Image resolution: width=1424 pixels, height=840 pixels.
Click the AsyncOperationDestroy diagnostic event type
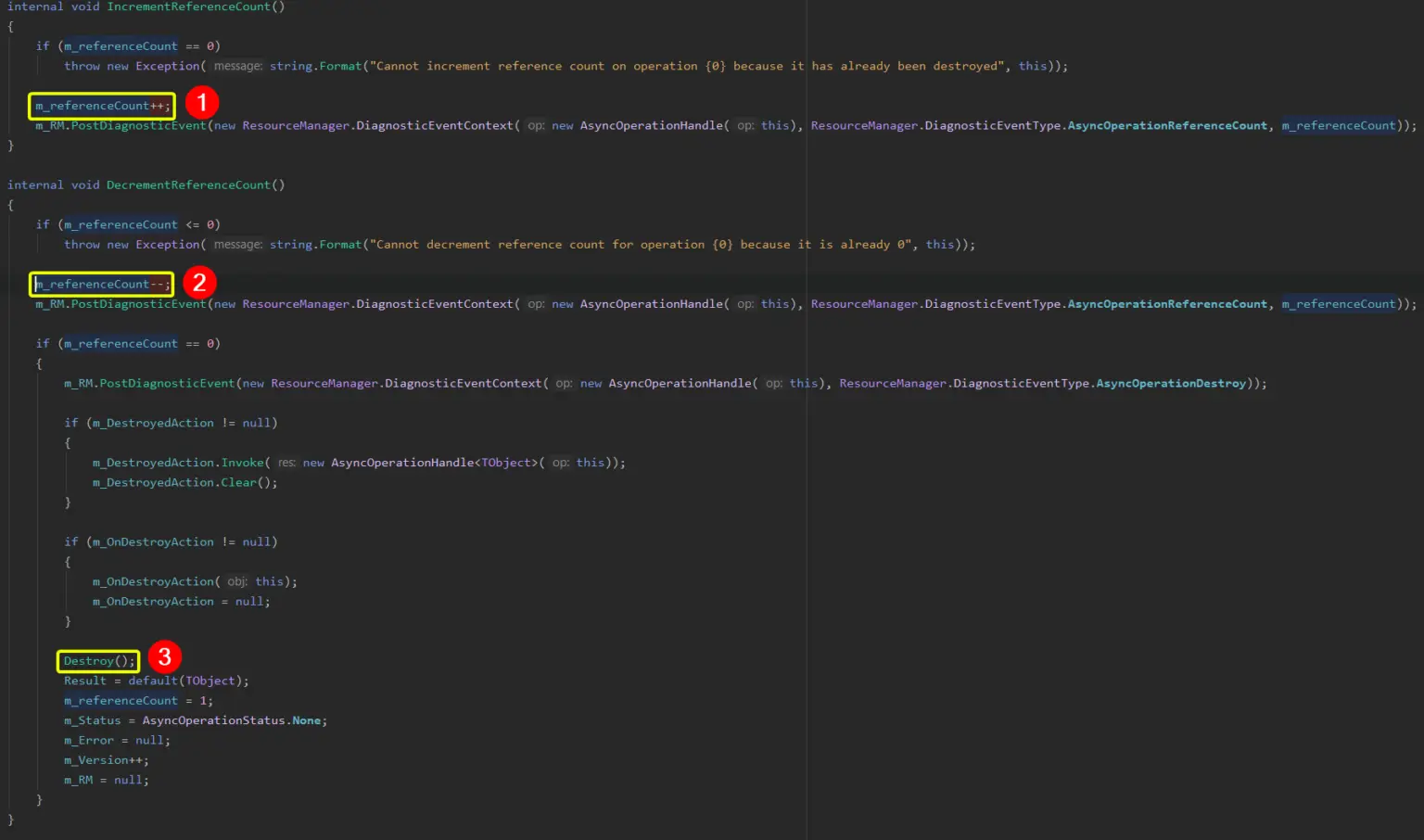[1171, 382]
